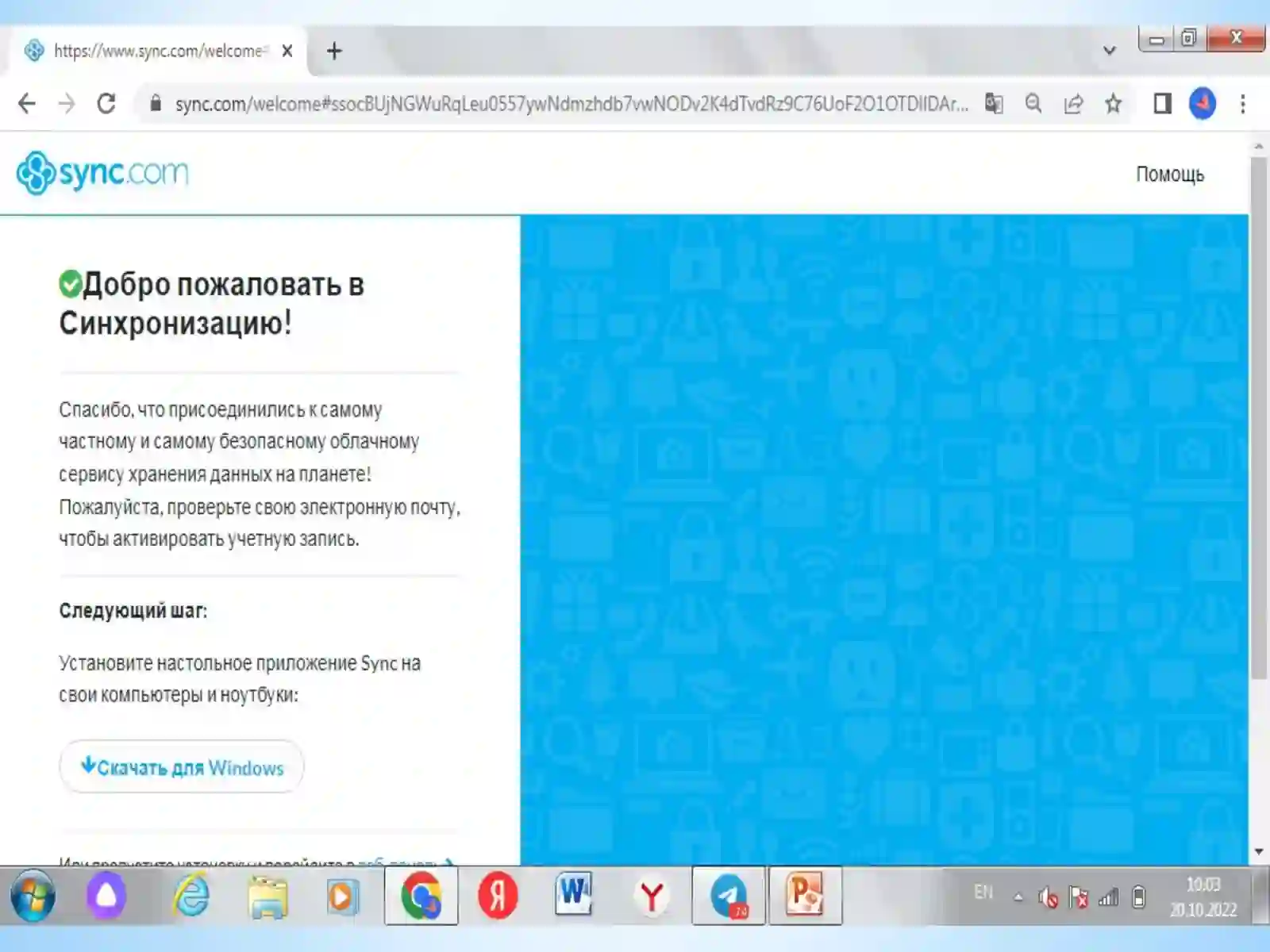Open the network signal tray icon
Image resolution: width=1270 pixels, height=952 pixels.
pyautogui.click(x=1108, y=897)
